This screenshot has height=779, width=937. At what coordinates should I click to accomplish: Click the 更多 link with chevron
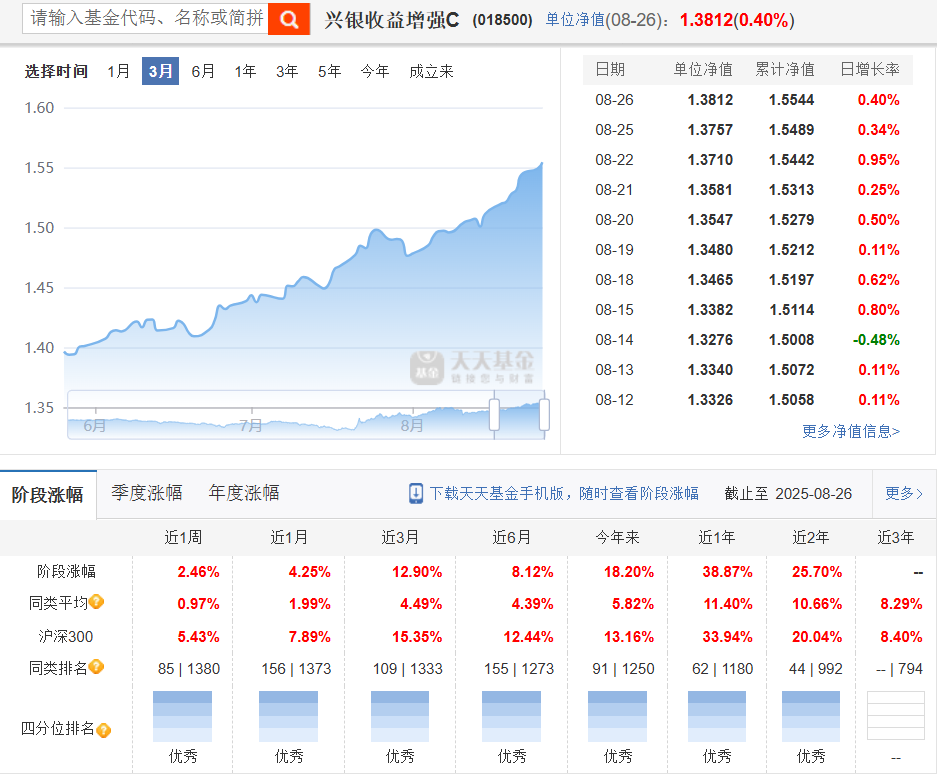[904, 493]
